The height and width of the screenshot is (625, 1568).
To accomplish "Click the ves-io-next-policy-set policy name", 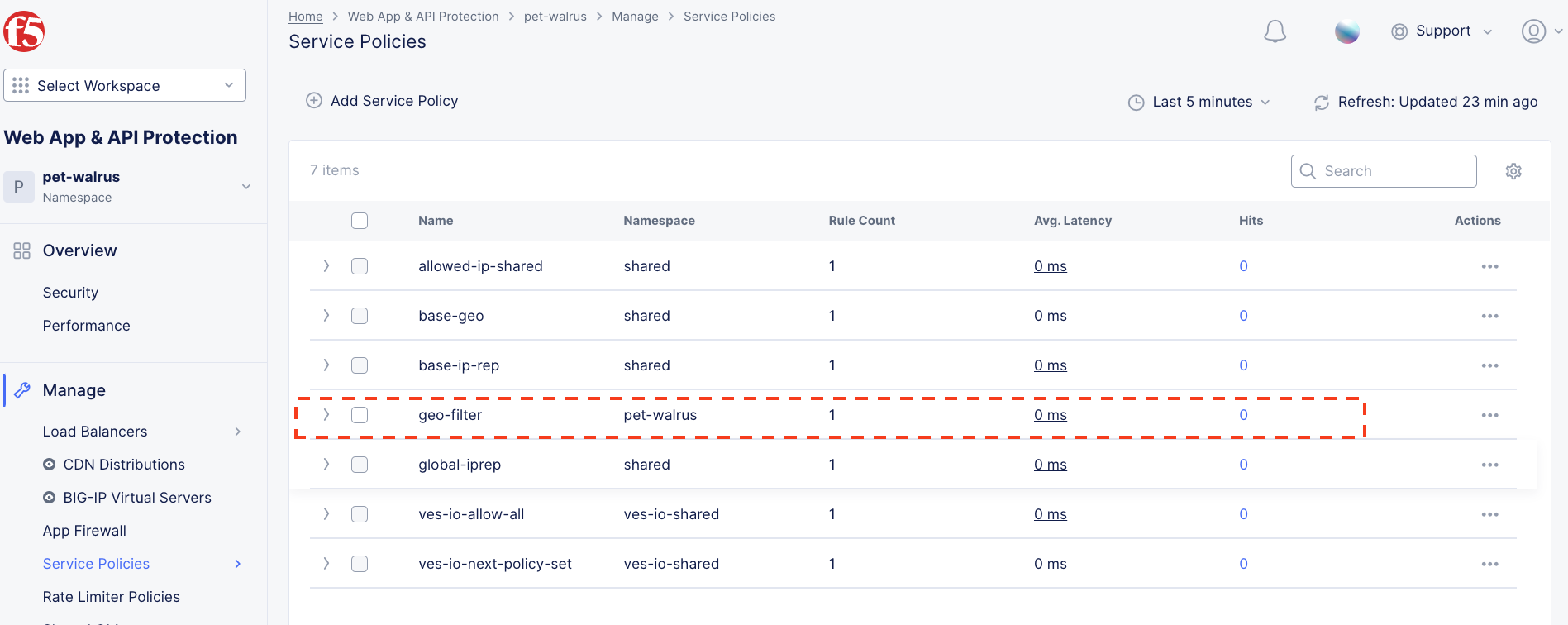I will coord(495,564).
